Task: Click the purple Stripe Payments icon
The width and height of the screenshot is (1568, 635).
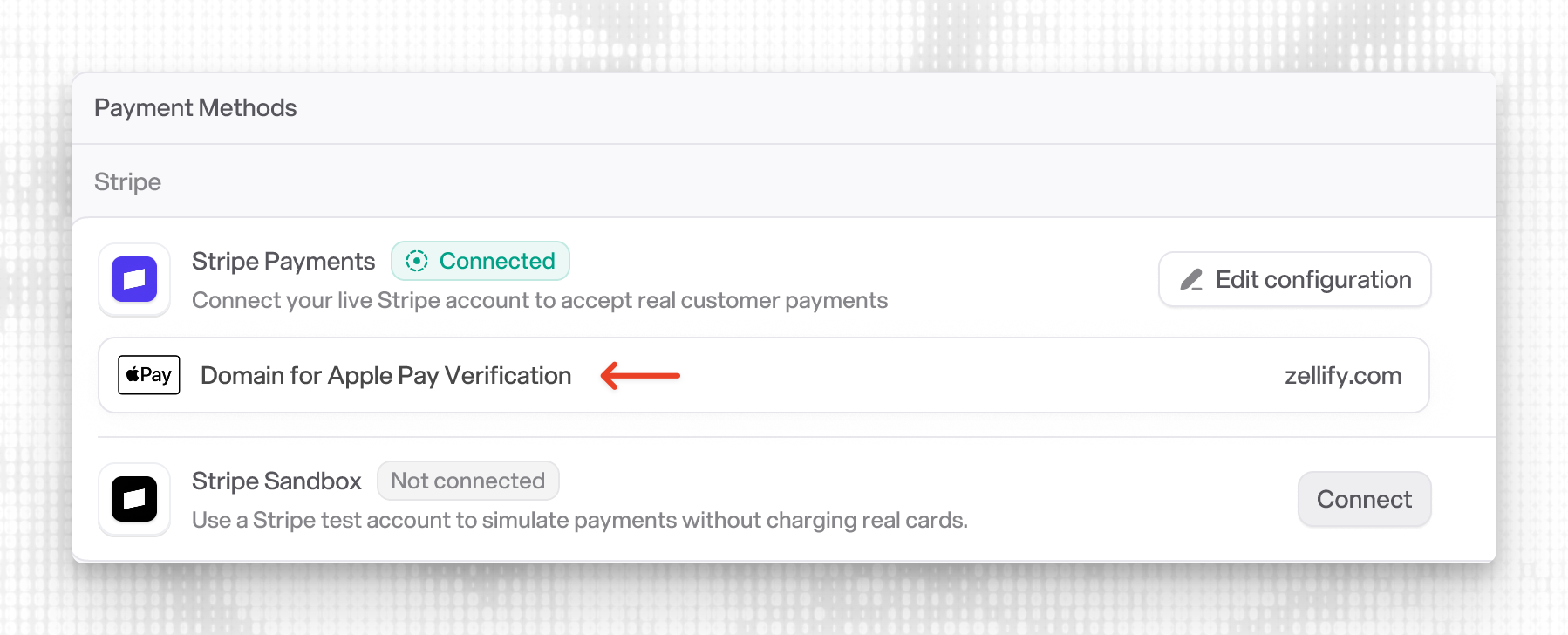Action: [x=134, y=280]
